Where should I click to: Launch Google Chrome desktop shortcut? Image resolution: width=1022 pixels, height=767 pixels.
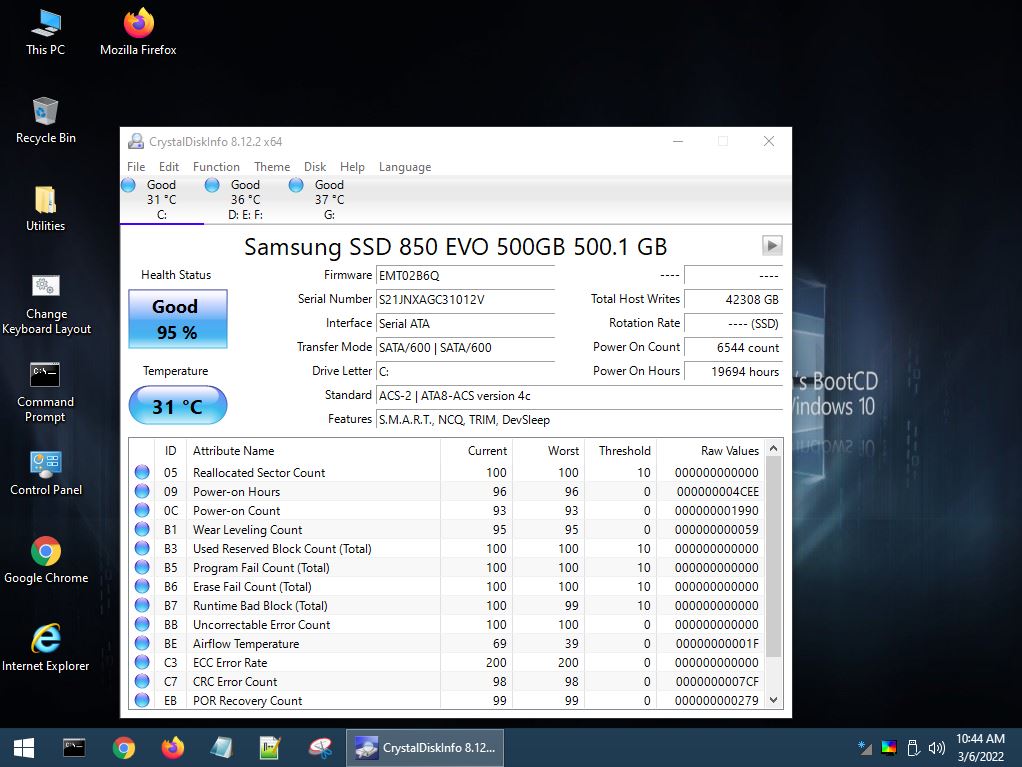point(46,560)
